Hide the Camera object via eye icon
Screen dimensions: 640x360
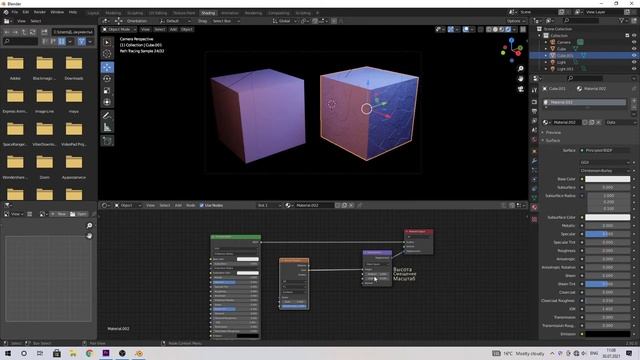point(634,42)
